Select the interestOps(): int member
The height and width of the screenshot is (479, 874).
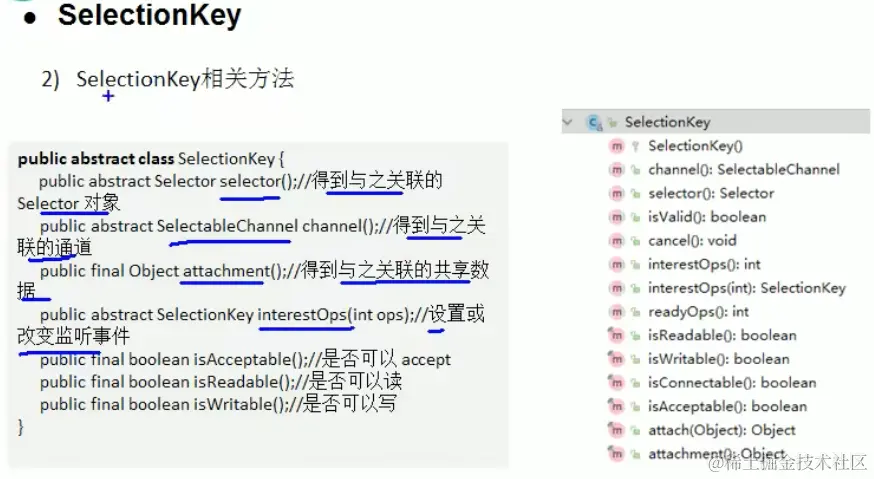pyautogui.click(x=704, y=264)
